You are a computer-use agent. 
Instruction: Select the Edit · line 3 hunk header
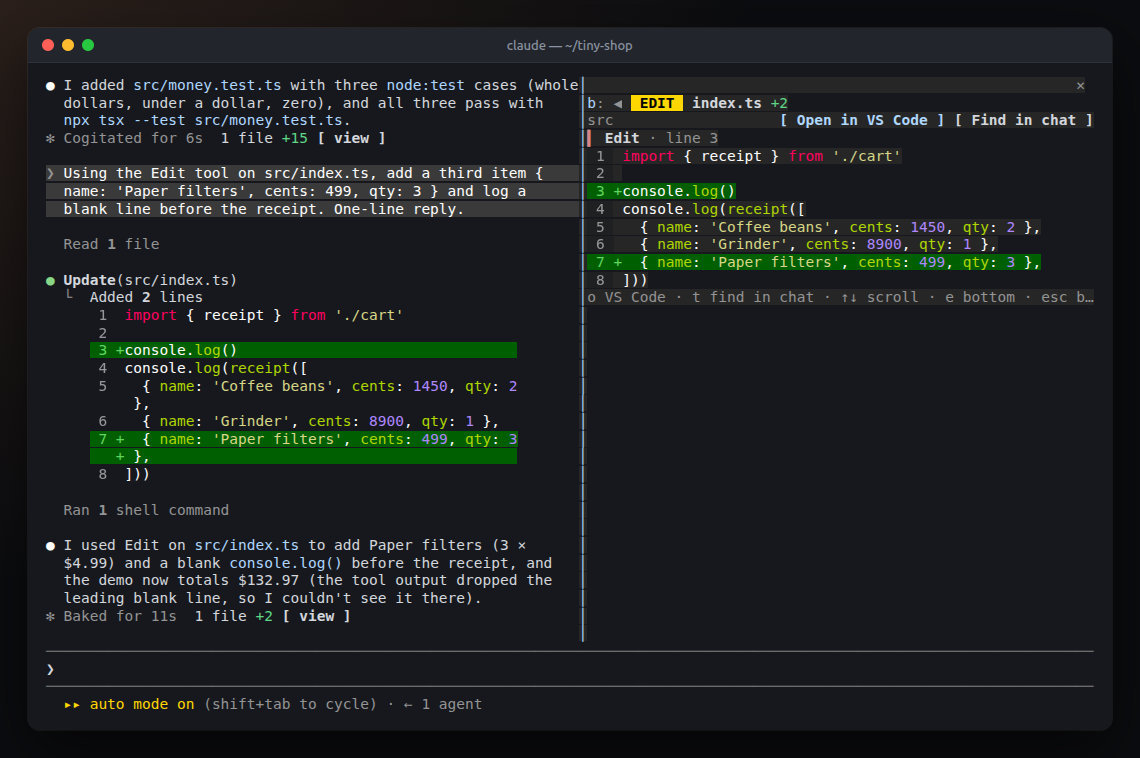click(661, 138)
